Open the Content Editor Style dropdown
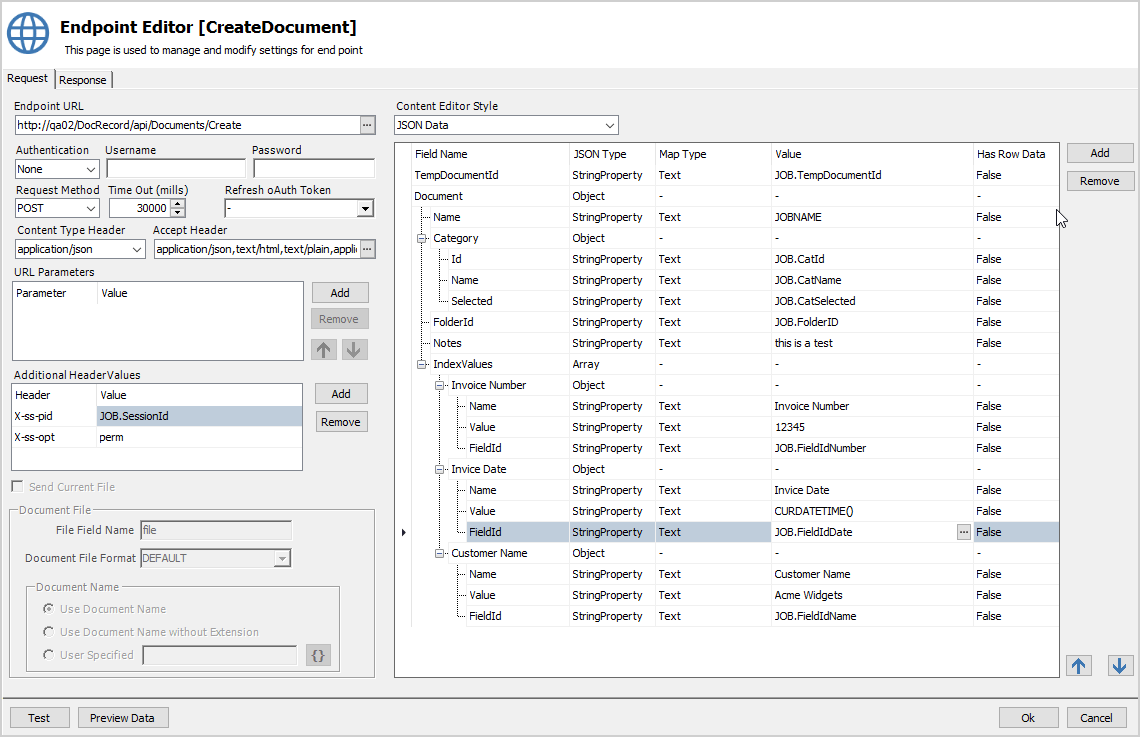1140x737 pixels. coord(611,124)
